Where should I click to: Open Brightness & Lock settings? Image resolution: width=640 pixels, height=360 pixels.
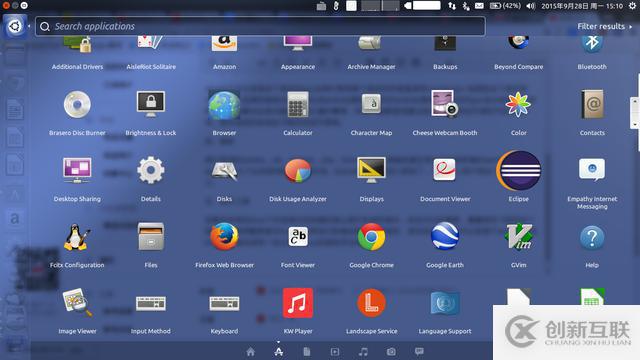pyautogui.click(x=151, y=104)
